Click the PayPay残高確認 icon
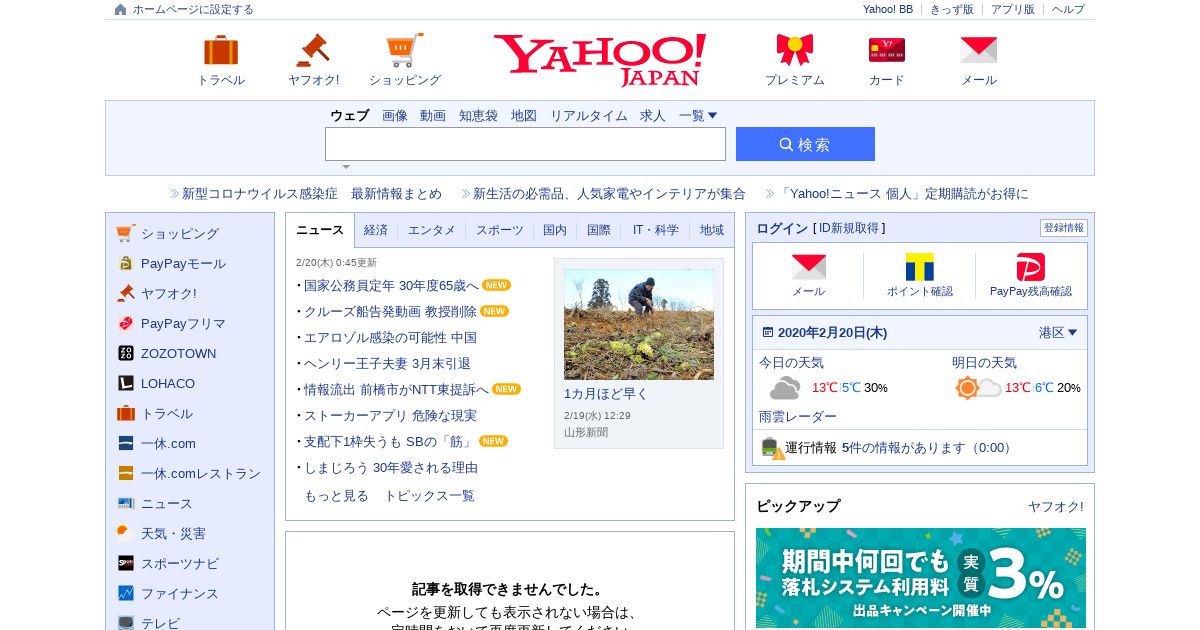The image size is (1200, 630). click(x=1031, y=267)
